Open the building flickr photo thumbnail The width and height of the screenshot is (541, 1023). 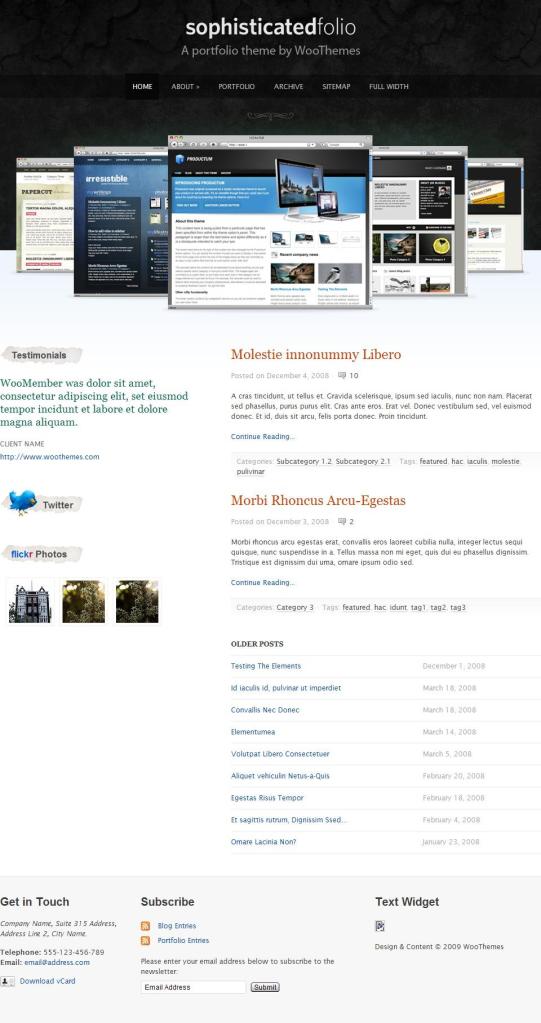[30, 602]
